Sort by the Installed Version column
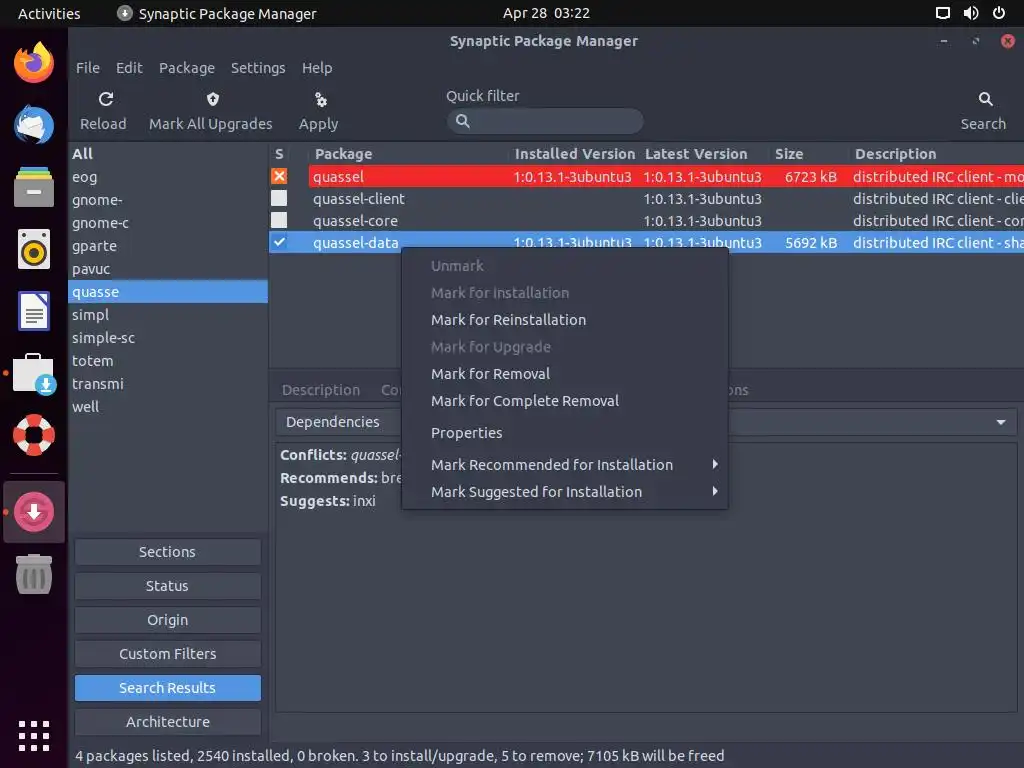The width and height of the screenshot is (1024, 768). click(x=574, y=154)
